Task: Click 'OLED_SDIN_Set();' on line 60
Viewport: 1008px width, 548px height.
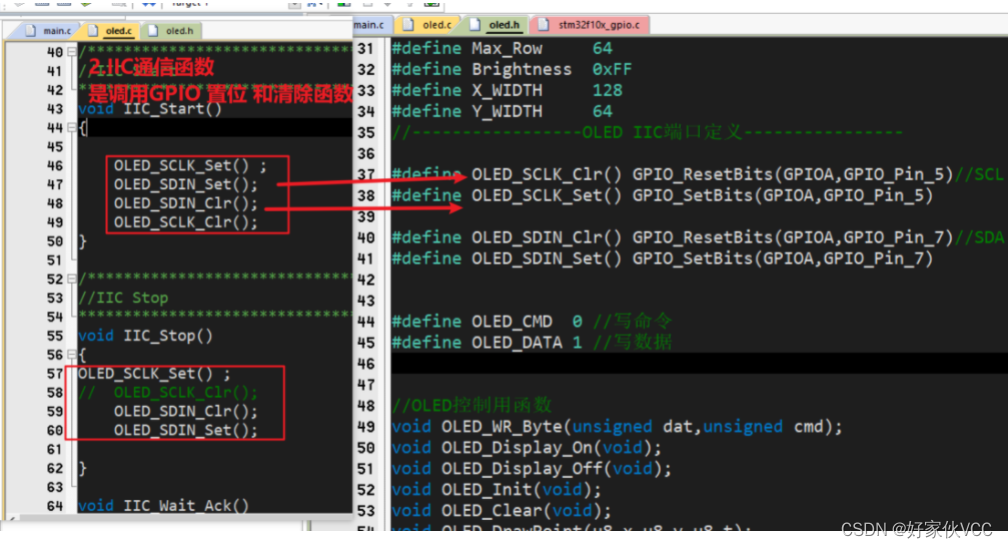Action: [185, 430]
